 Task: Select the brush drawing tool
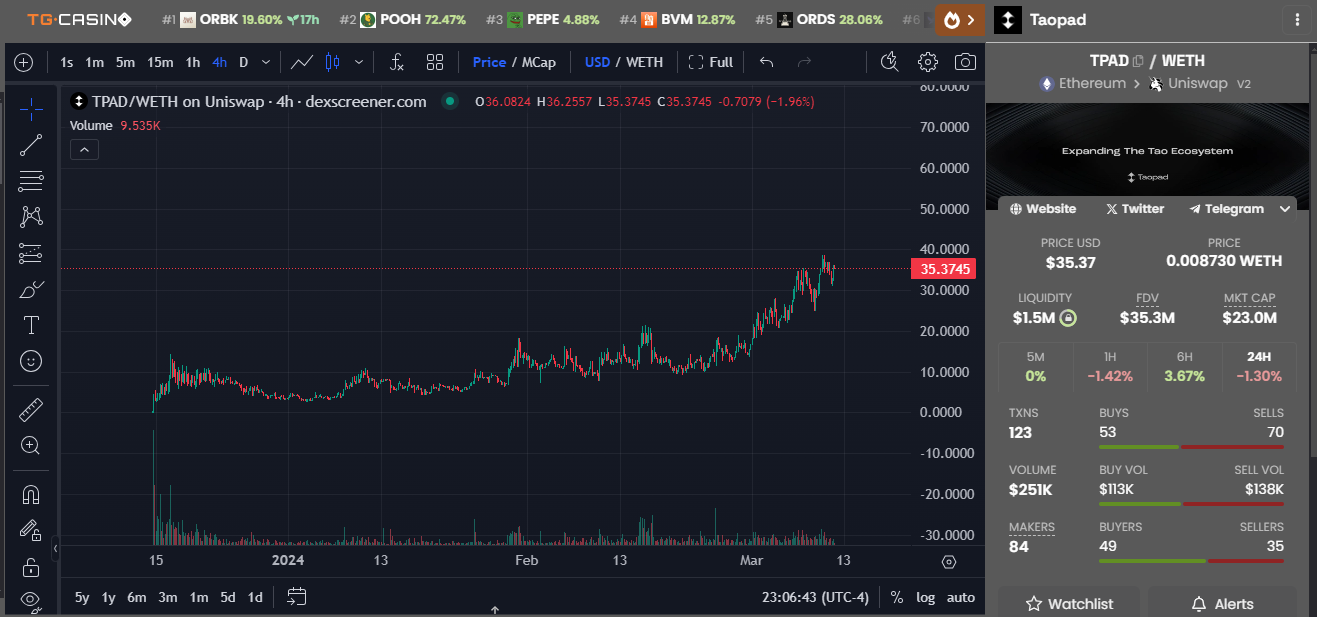pyautogui.click(x=31, y=289)
